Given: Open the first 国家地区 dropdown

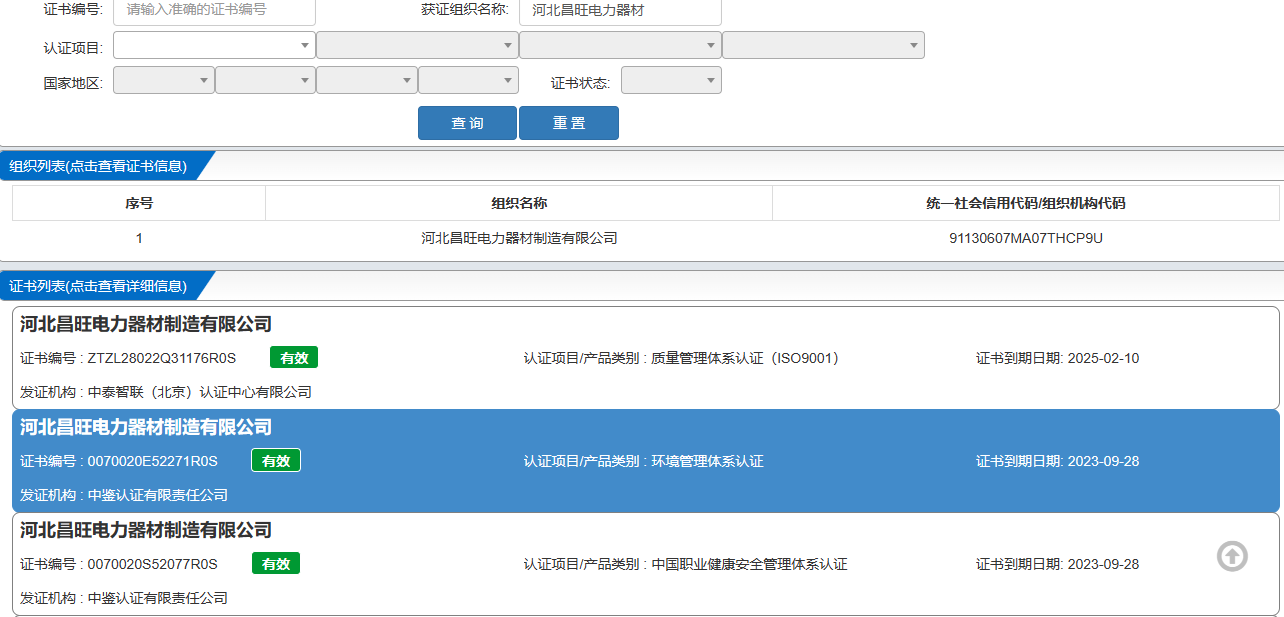Looking at the screenshot, I should click(164, 80).
